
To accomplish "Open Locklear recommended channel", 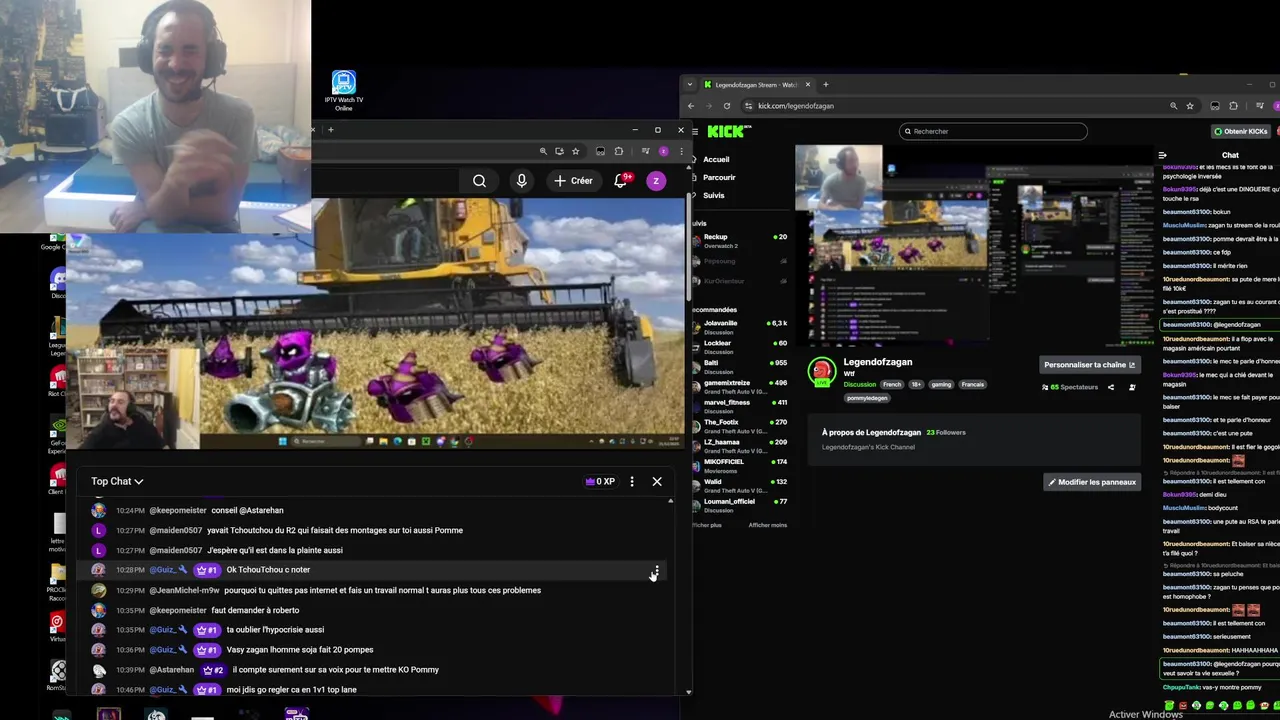I will pyautogui.click(x=740, y=347).
